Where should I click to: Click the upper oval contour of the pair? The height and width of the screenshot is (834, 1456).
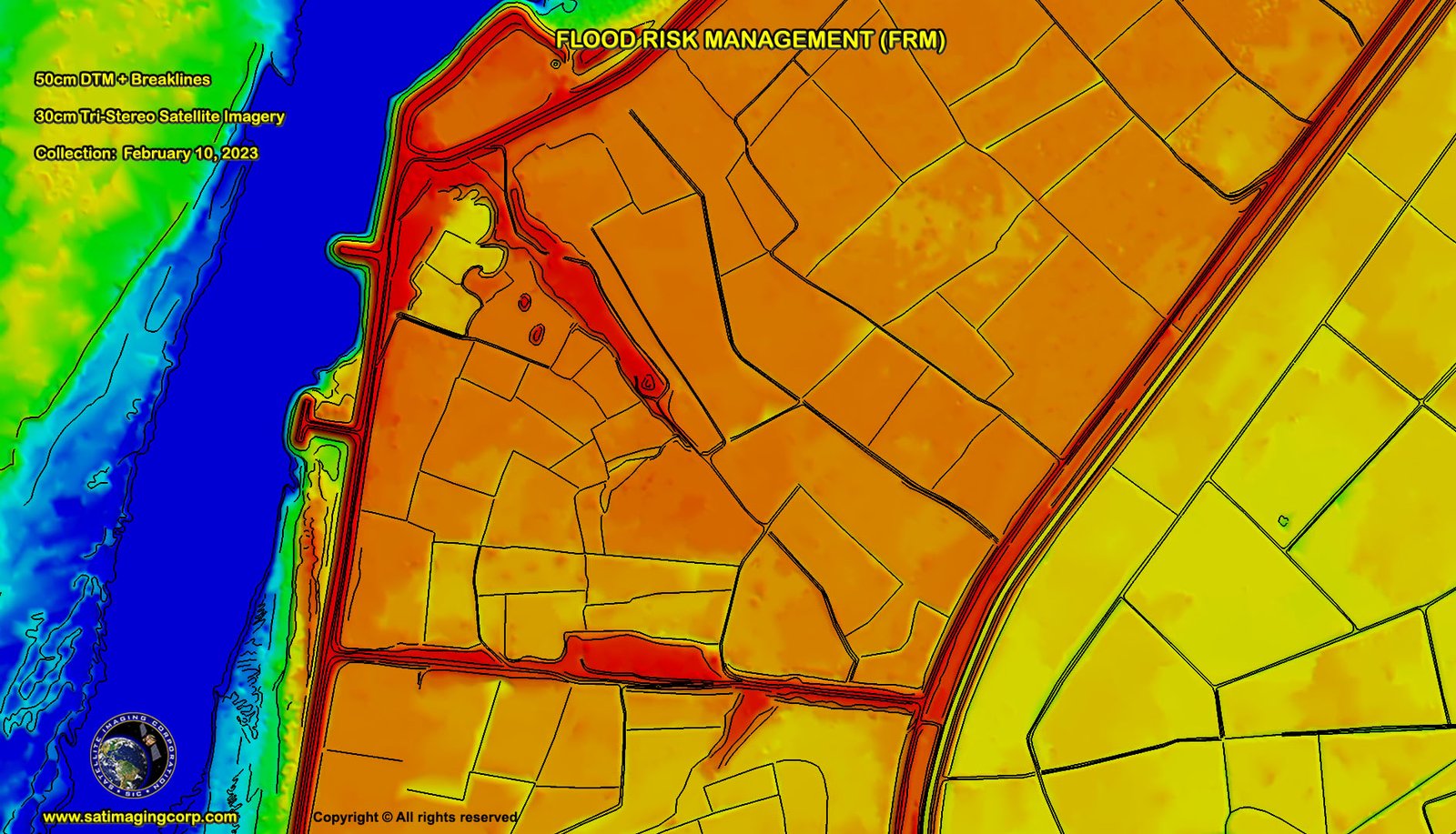[x=525, y=302]
